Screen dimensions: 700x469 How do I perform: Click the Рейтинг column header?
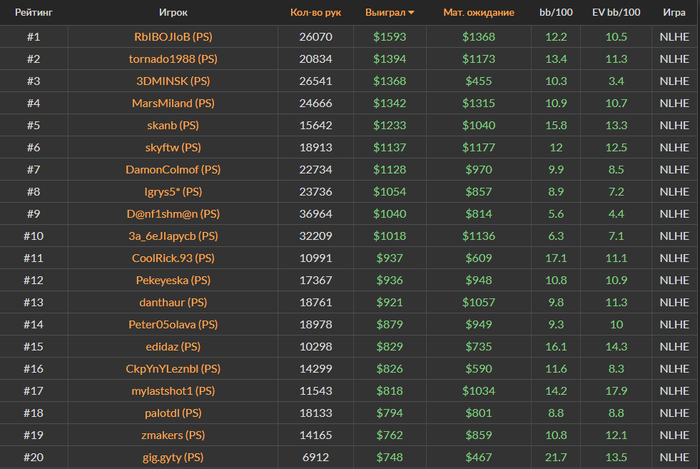(x=34, y=13)
